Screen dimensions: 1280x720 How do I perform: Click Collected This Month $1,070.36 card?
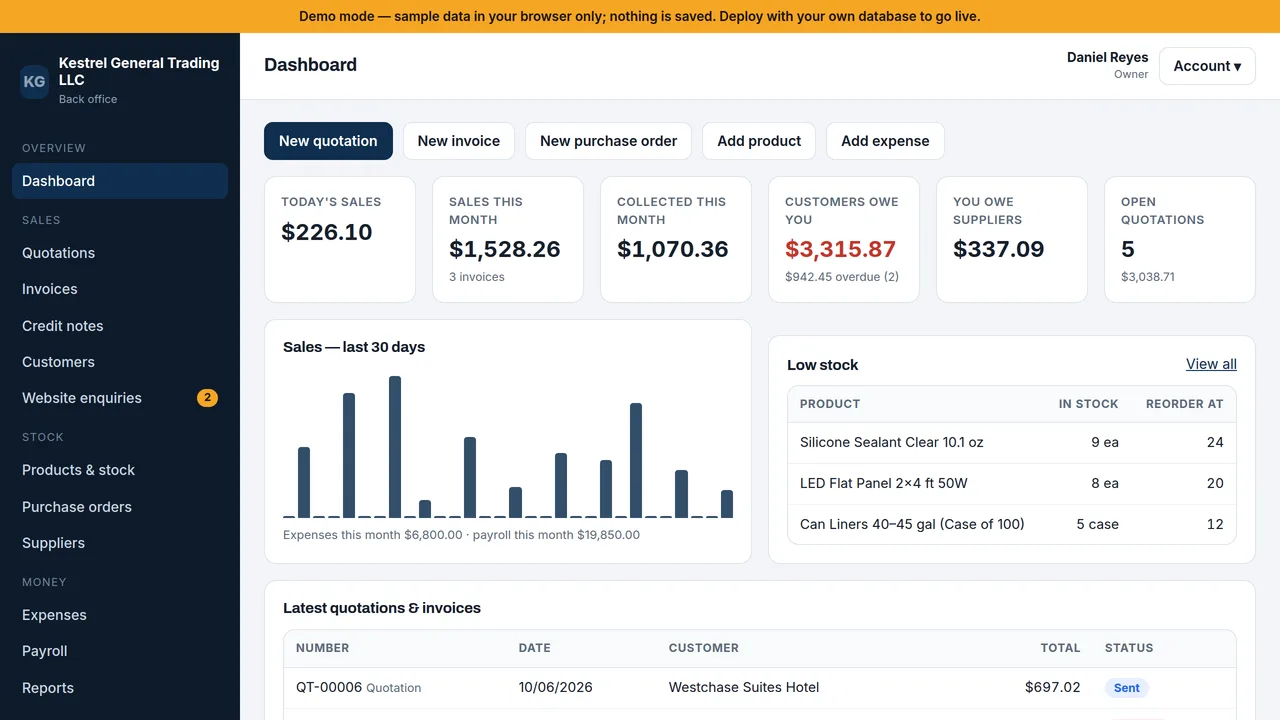pyautogui.click(x=676, y=240)
